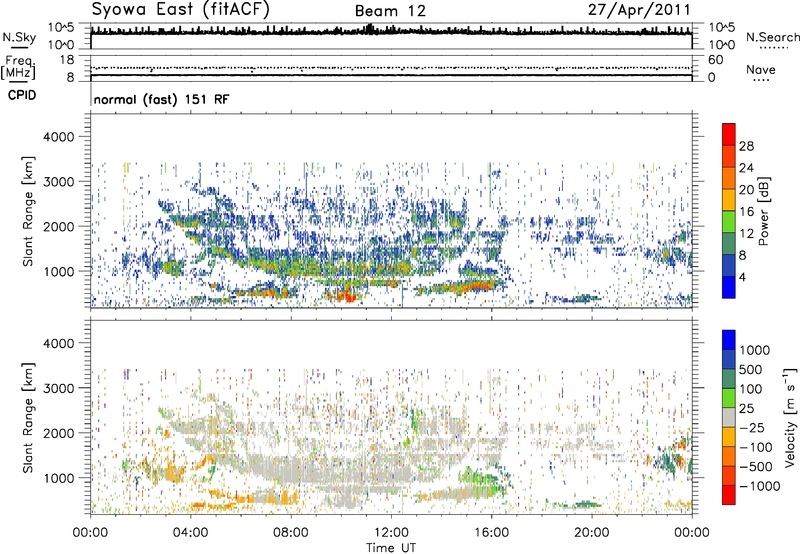Select the "3000" range tick of the Power panel
The height and width of the screenshot is (554, 800).
tap(58, 182)
